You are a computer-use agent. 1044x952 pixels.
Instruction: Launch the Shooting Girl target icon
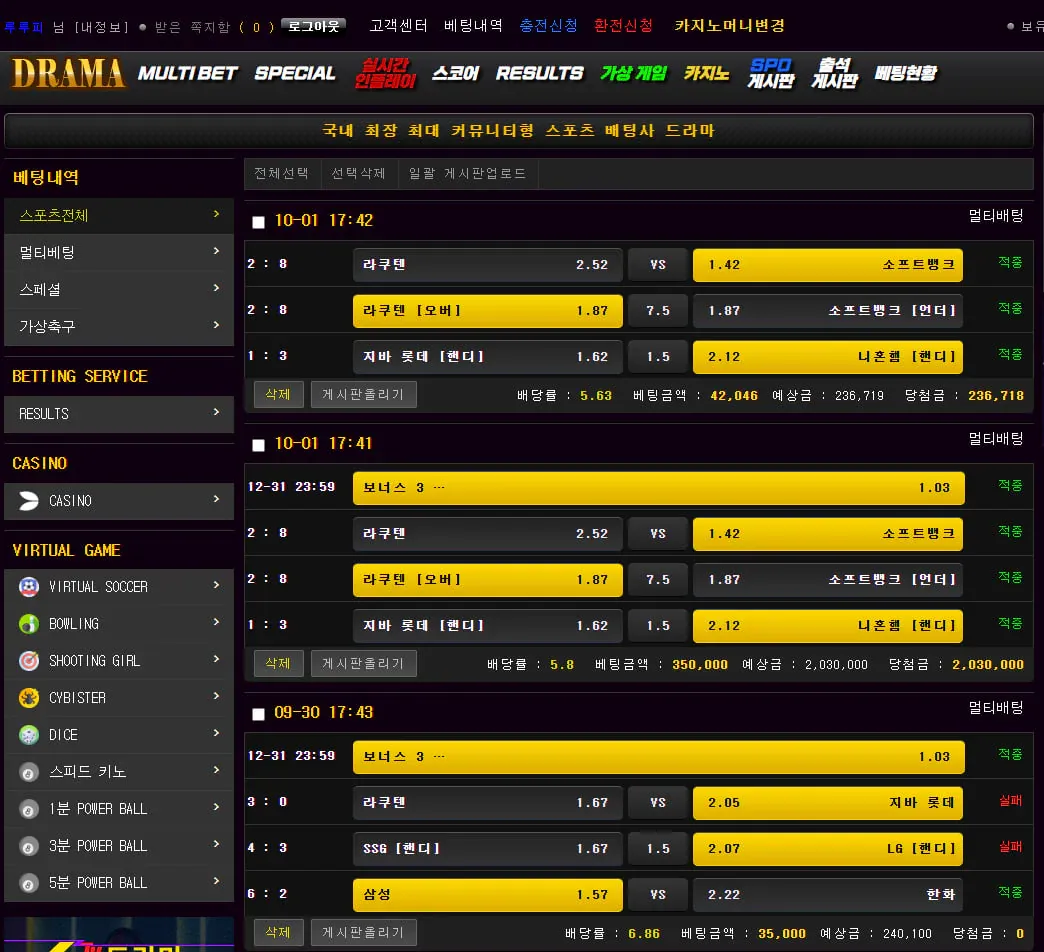pyautogui.click(x=29, y=660)
